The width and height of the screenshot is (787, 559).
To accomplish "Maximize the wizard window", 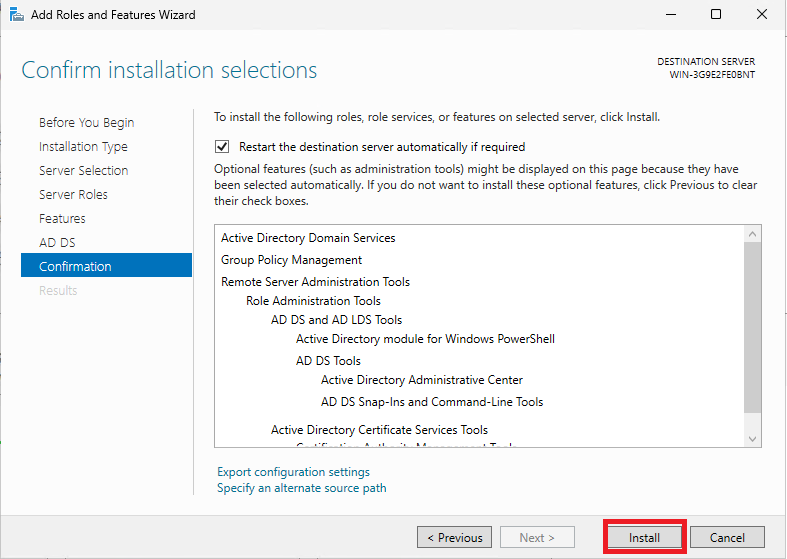I will click(x=716, y=15).
